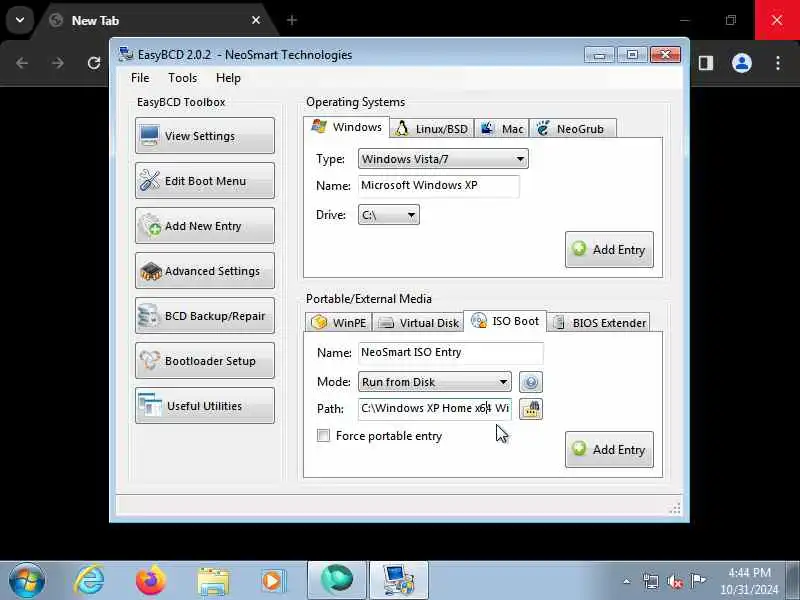This screenshot has height=600, width=800.
Task: Open the View Settings toolbox button
Action: point(205,136)
